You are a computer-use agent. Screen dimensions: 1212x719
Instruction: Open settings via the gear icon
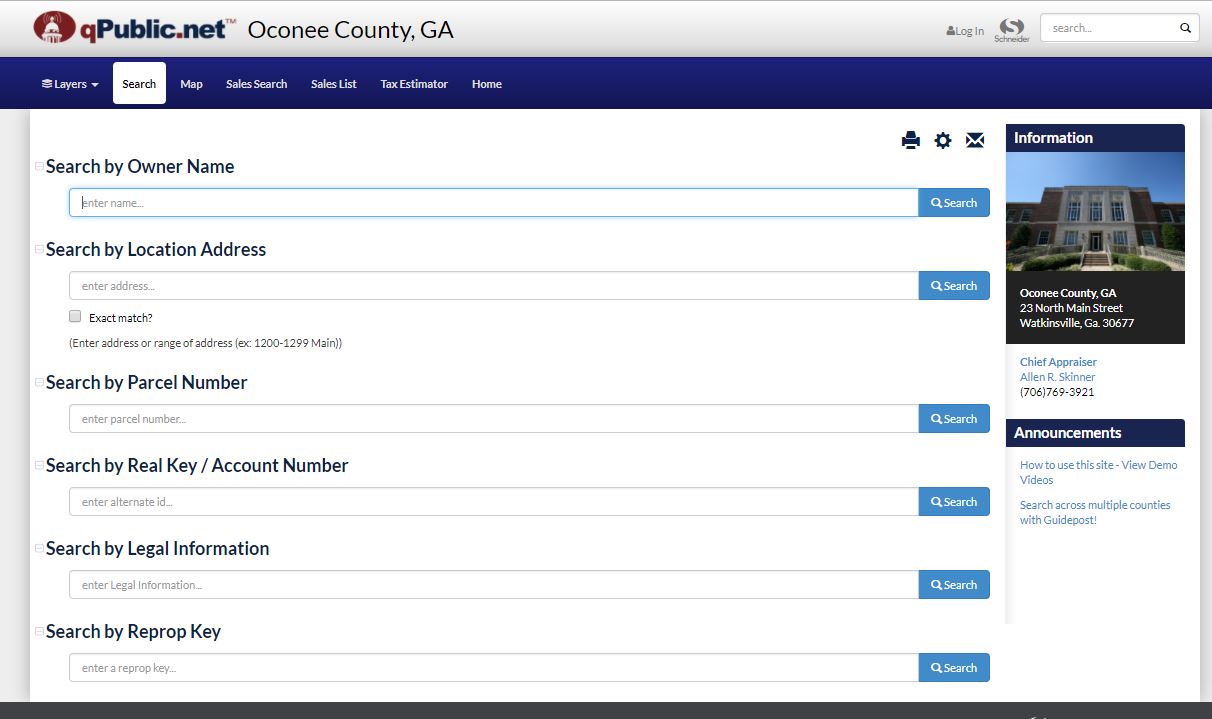tap(943, 140)
